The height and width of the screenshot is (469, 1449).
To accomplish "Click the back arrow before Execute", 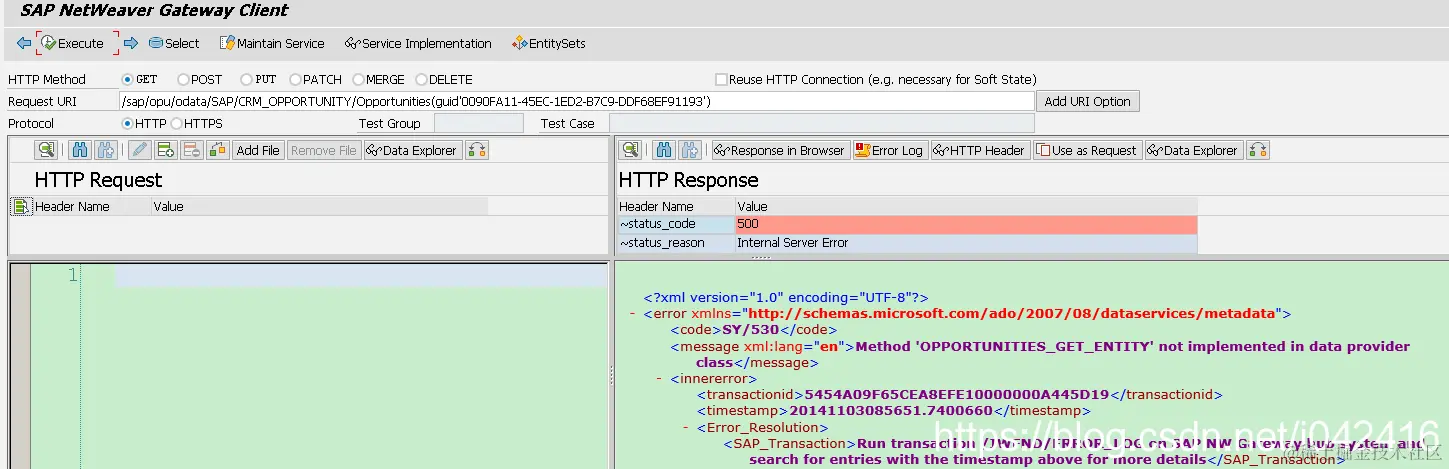I will 24,43.
